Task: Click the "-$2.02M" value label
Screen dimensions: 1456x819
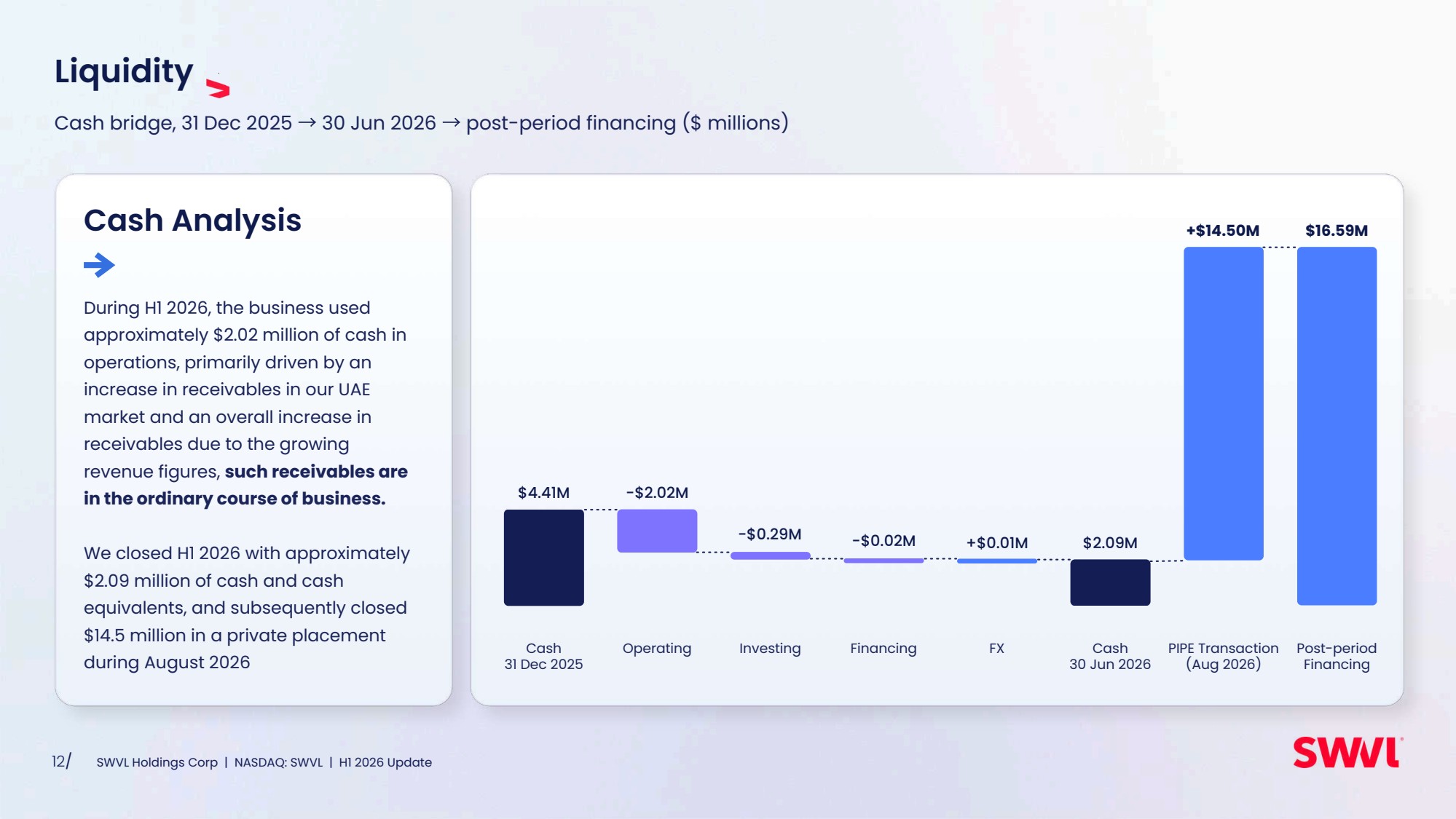Action: pos(657,493)
